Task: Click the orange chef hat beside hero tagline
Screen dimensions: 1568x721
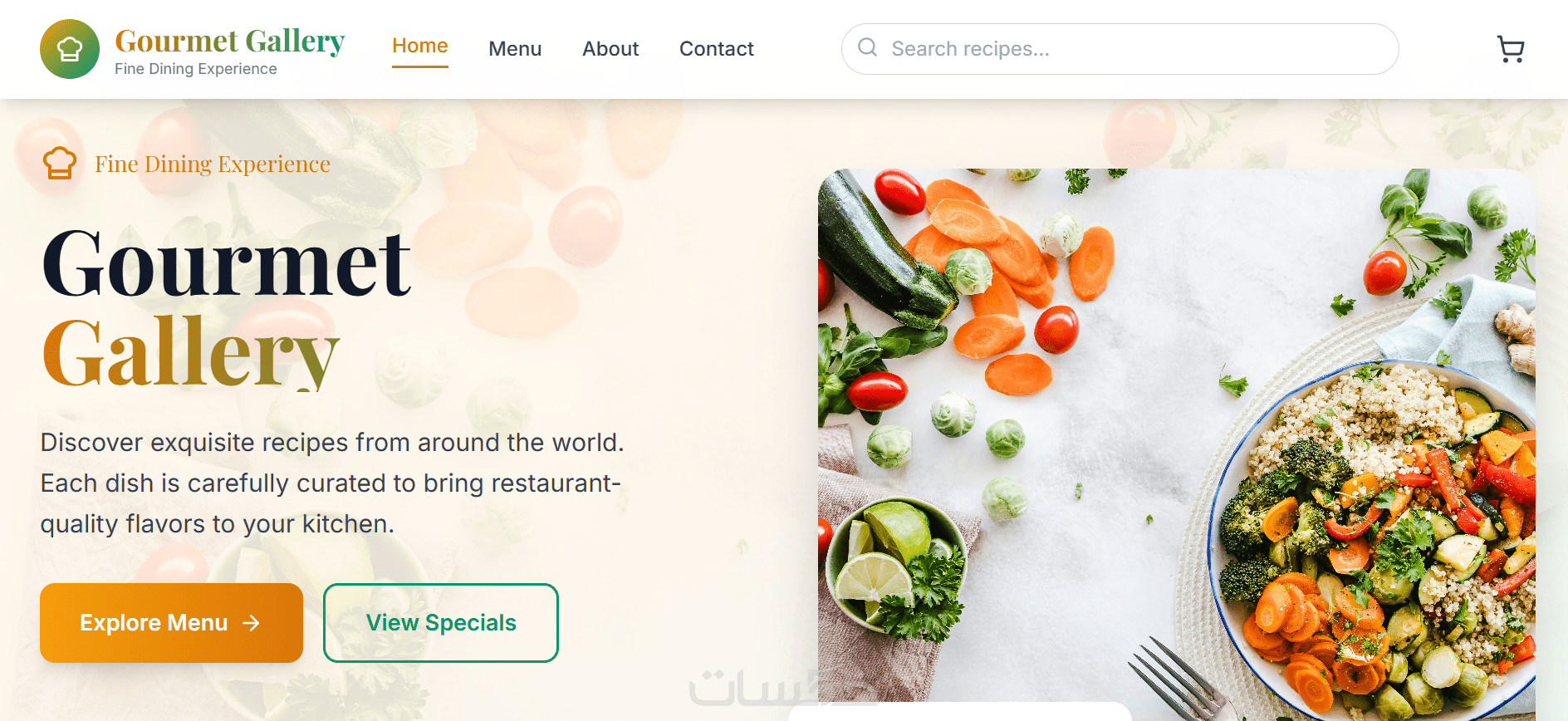Action: point(60,163)
